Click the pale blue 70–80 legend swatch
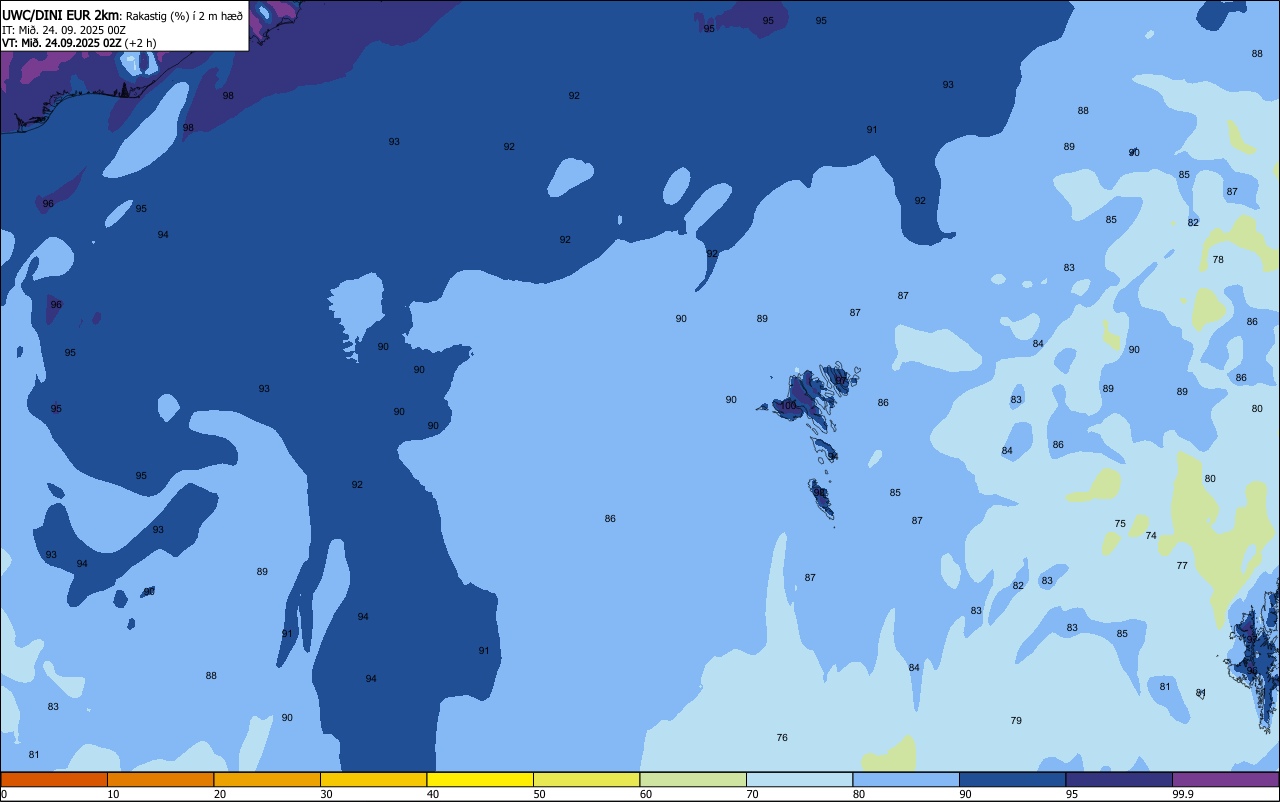The image size is (1280, 802). [x=799, y=779]
